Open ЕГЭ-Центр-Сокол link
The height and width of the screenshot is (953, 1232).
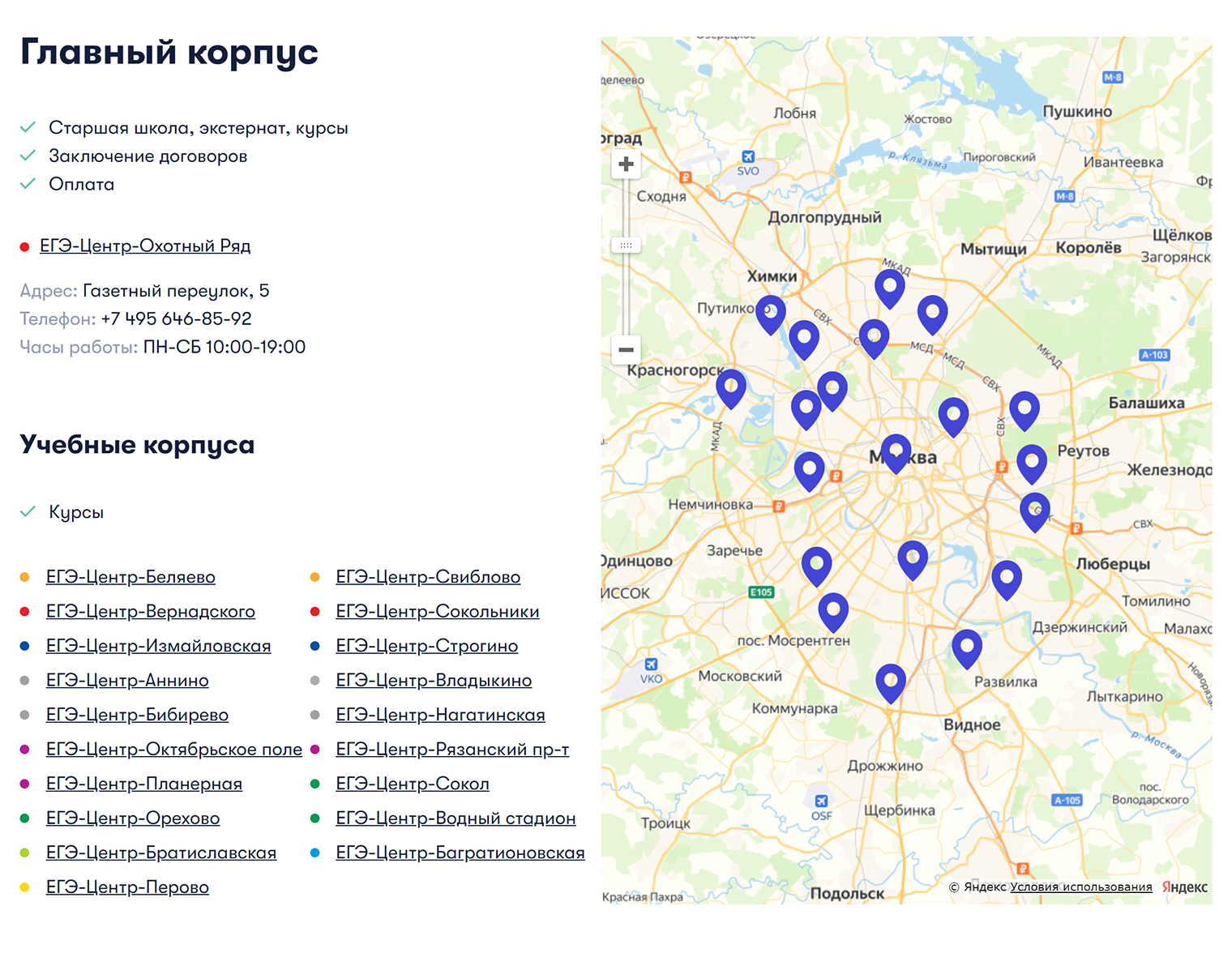click(x=413, y=784)
